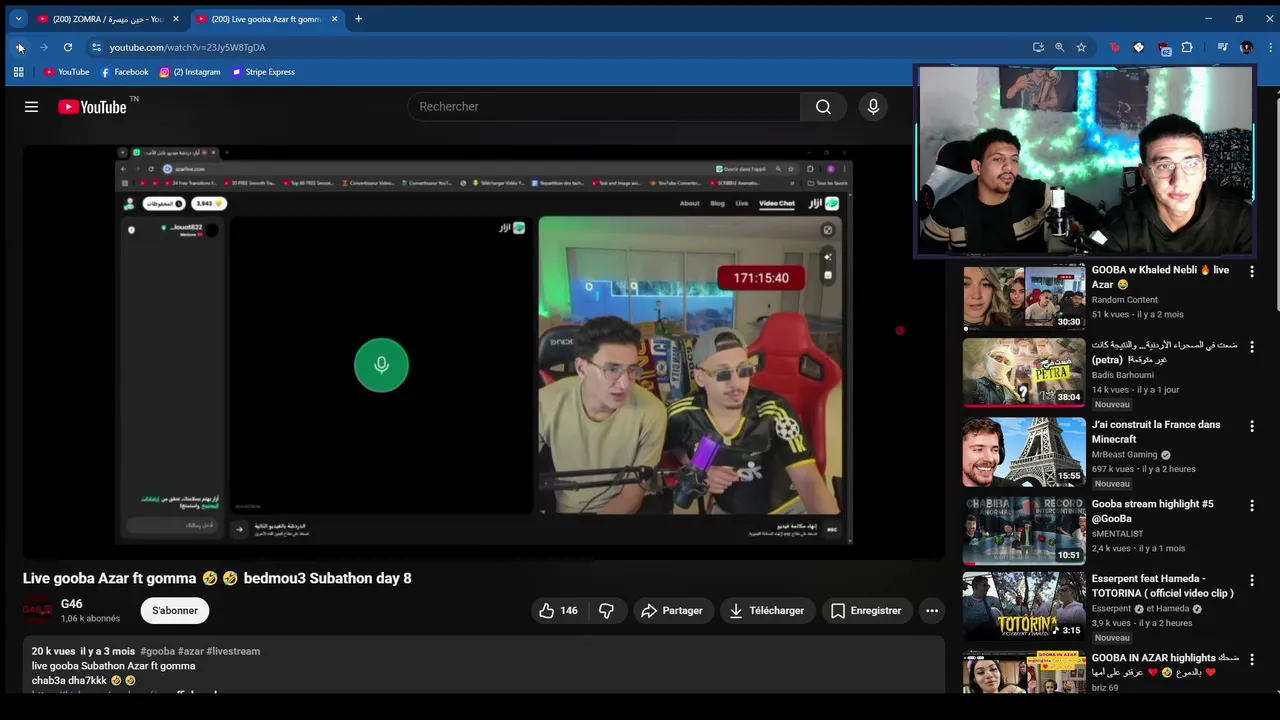Open options for Gooba stream highlight #5
Image resolution: width=1280 pixels, height=720 pixels.
1251,506
